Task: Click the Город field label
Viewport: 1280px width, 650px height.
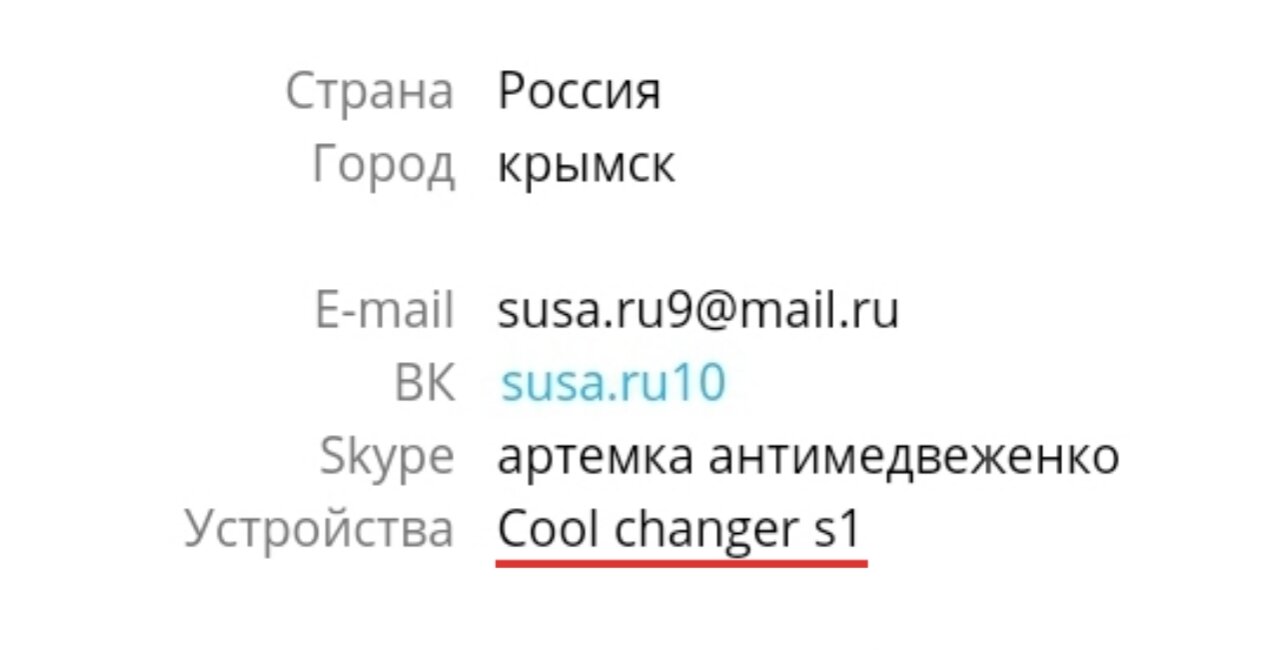Action: coord(383,166)
